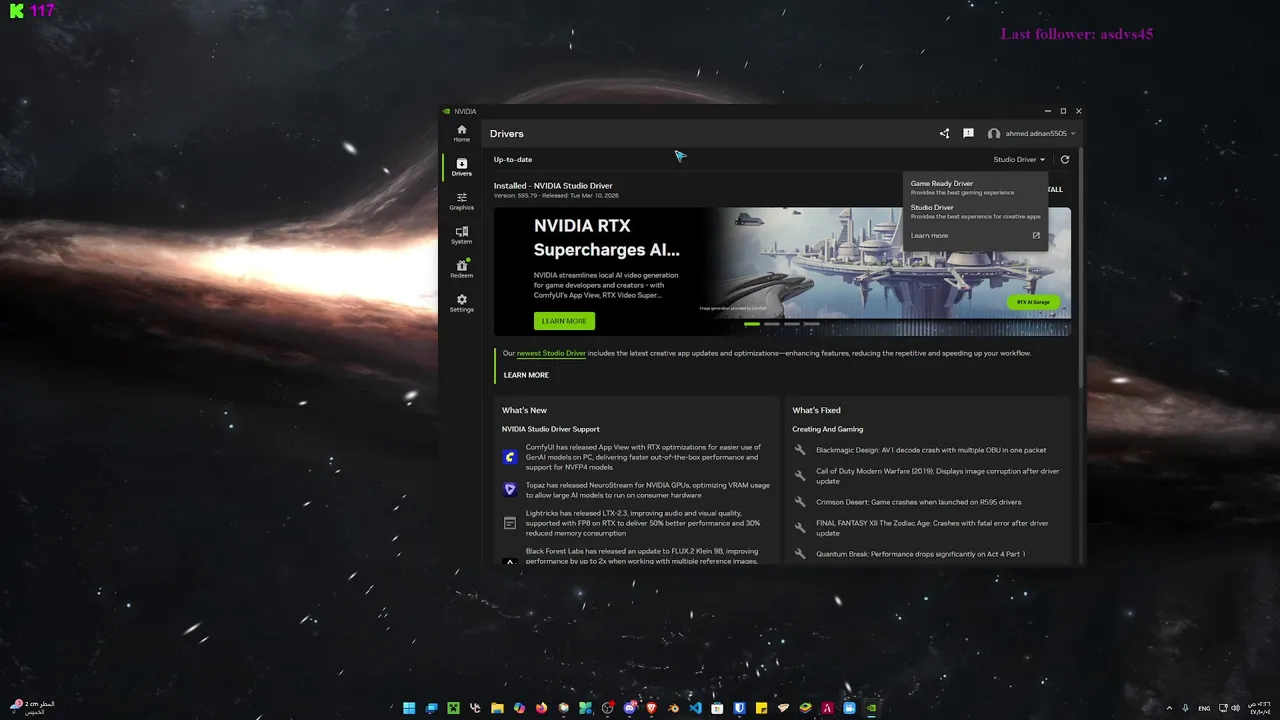Screen dimensions: 1280x720
Task: Select the first active carousel indicator
Action: (x=752, y=324)
